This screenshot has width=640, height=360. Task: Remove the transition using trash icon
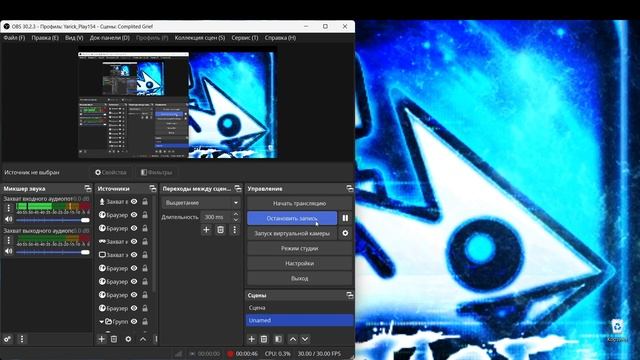click(x=220, y=230)
